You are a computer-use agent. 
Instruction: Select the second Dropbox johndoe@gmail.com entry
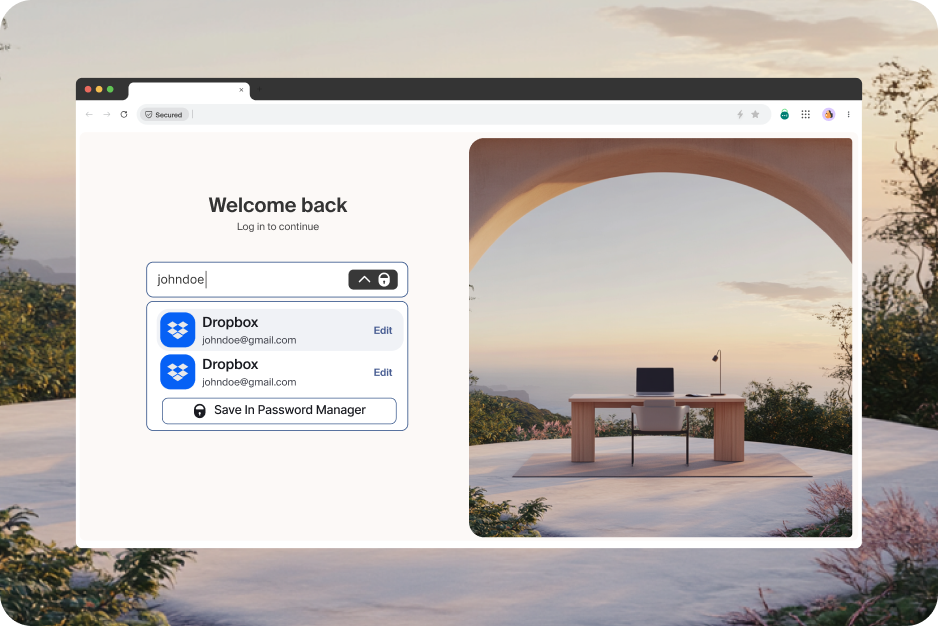tap(280, 372)
